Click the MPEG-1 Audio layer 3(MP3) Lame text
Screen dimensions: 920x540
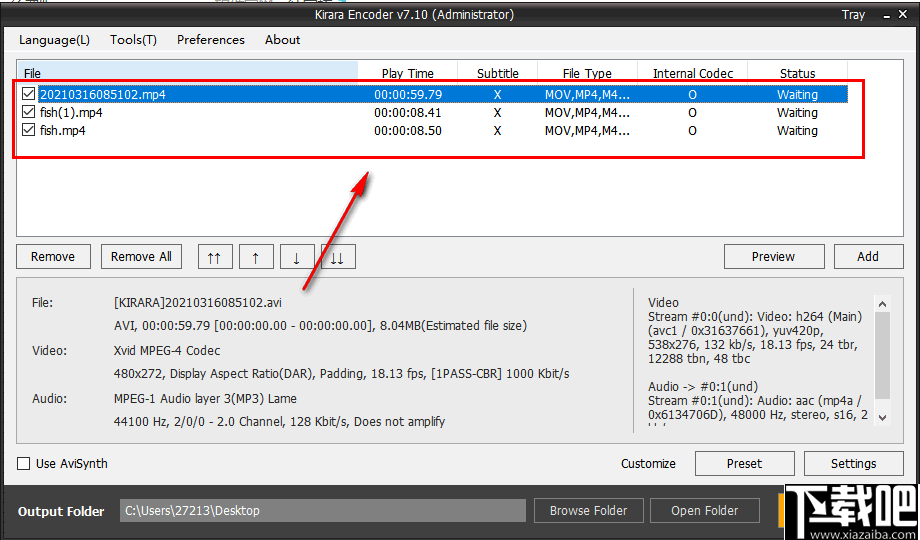tap(205, 399)
